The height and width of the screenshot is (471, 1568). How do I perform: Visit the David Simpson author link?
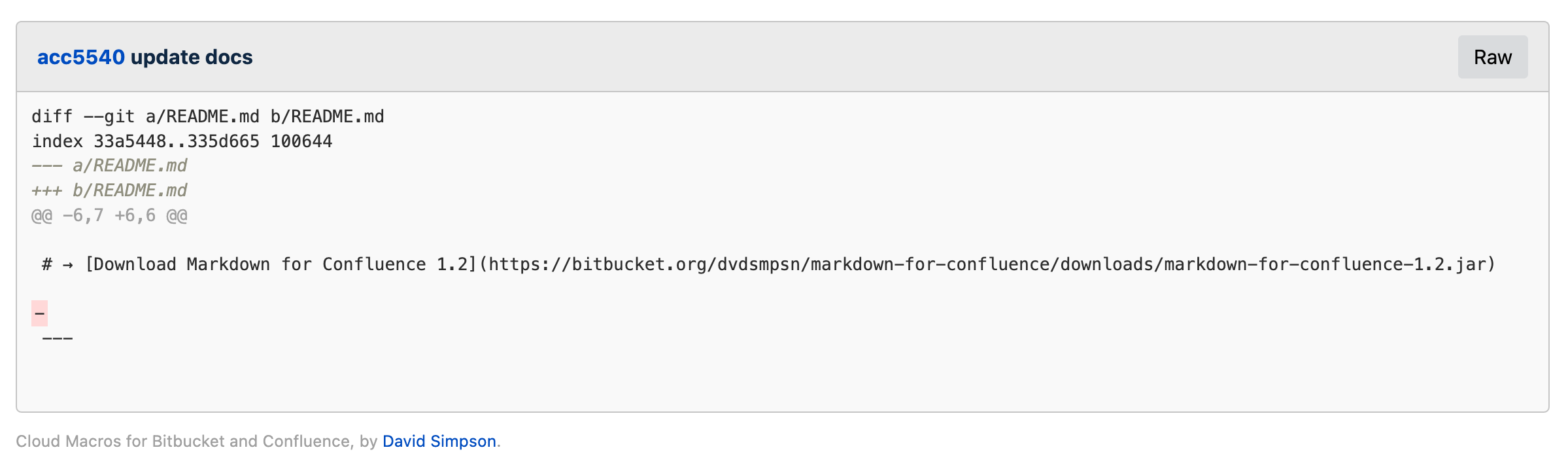click(x=439, y=442)
